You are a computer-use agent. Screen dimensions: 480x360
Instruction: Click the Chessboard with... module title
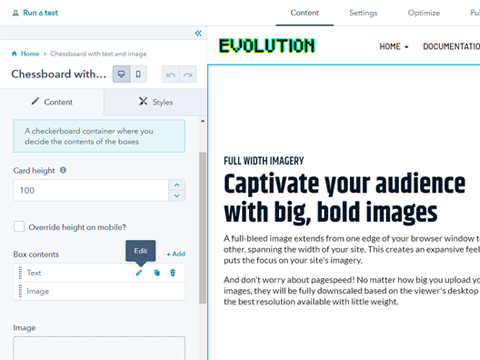pos(59,74)
